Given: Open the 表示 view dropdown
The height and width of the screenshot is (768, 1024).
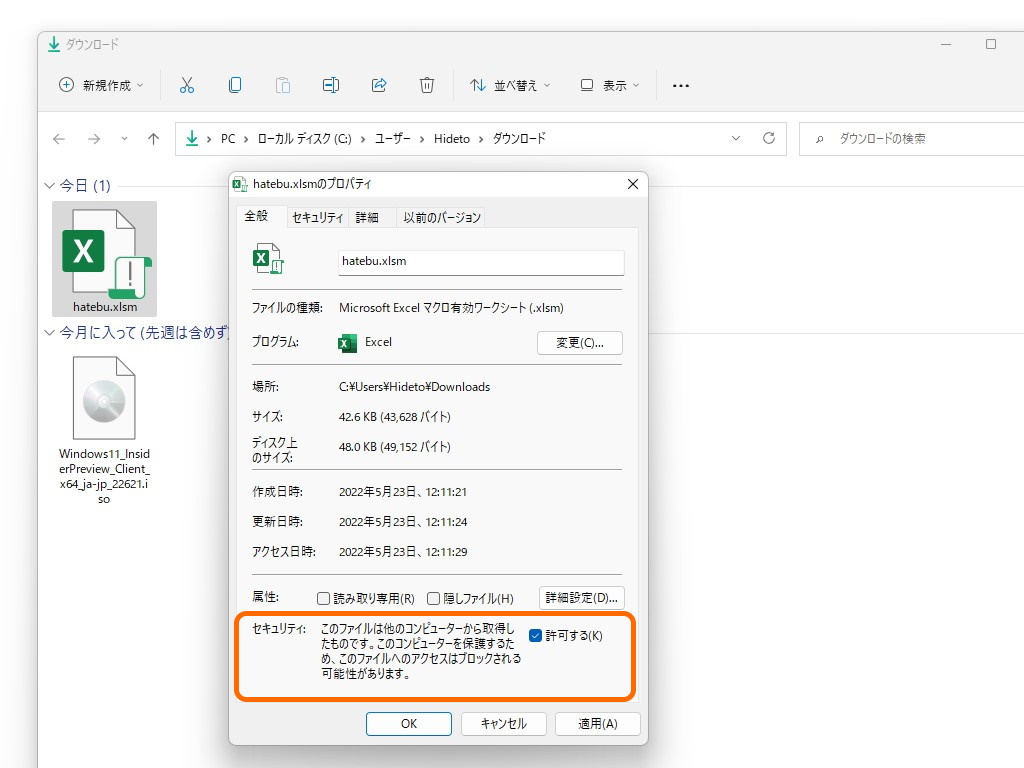Looking at the screenshot, I should (610, 85).
